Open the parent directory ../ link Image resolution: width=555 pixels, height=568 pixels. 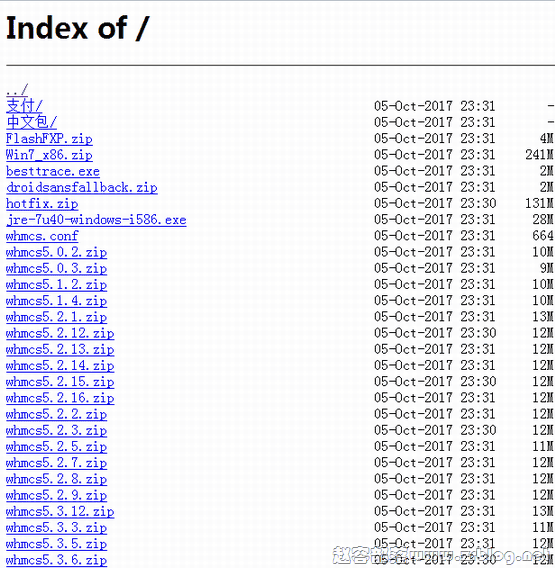pyautogui.click(x=17, y=89)
